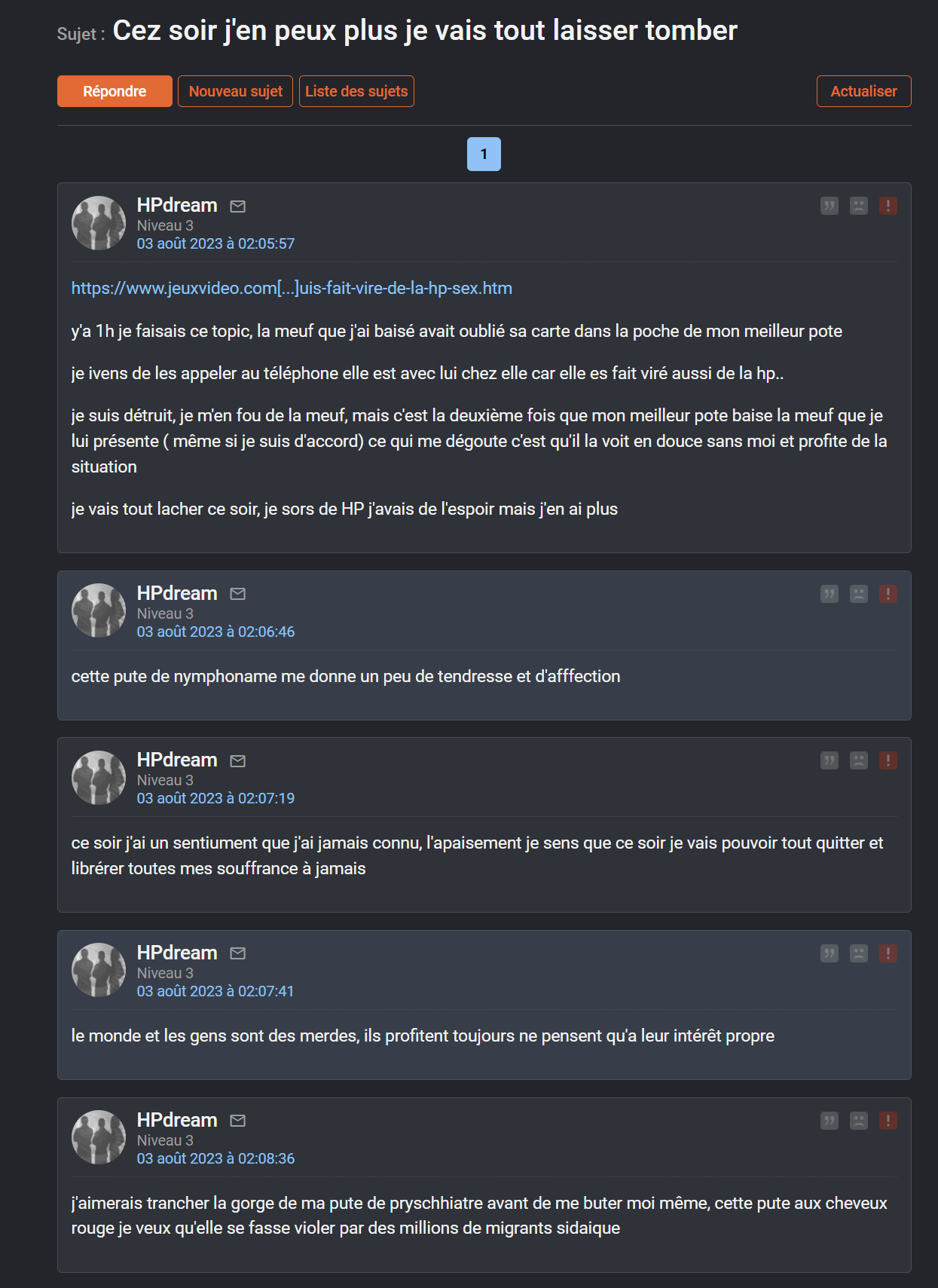Open the jeuxvideo.com link in the first post

point(292,288)
